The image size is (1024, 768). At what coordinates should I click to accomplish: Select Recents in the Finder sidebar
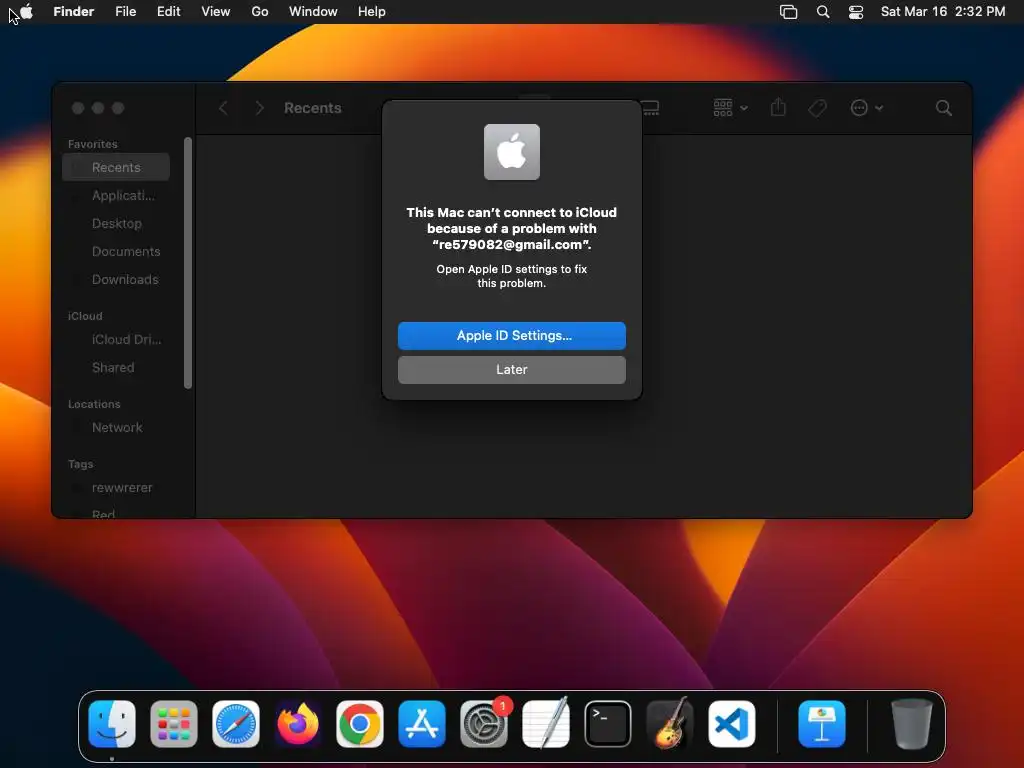tap(116, 167)
